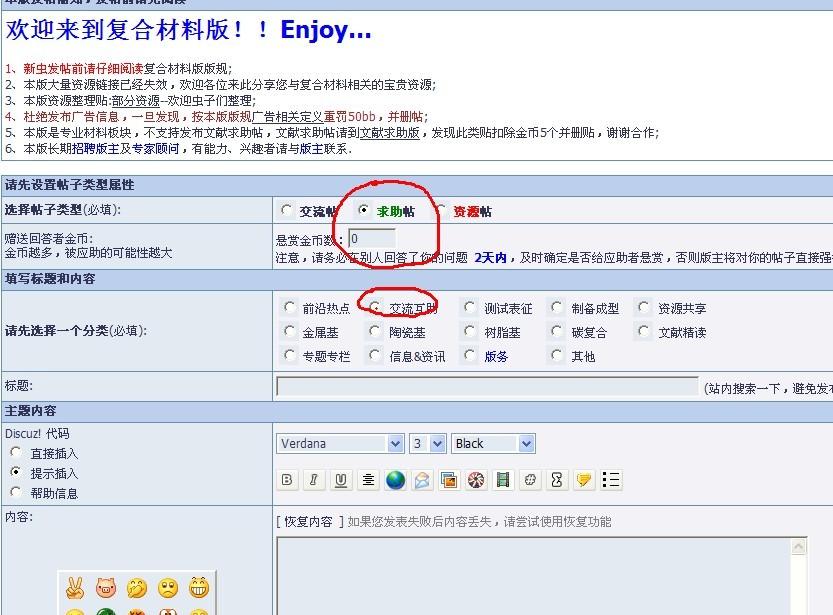
Task: Select 直接插入 Discuz code mode
Action: (x=16, y=452)
